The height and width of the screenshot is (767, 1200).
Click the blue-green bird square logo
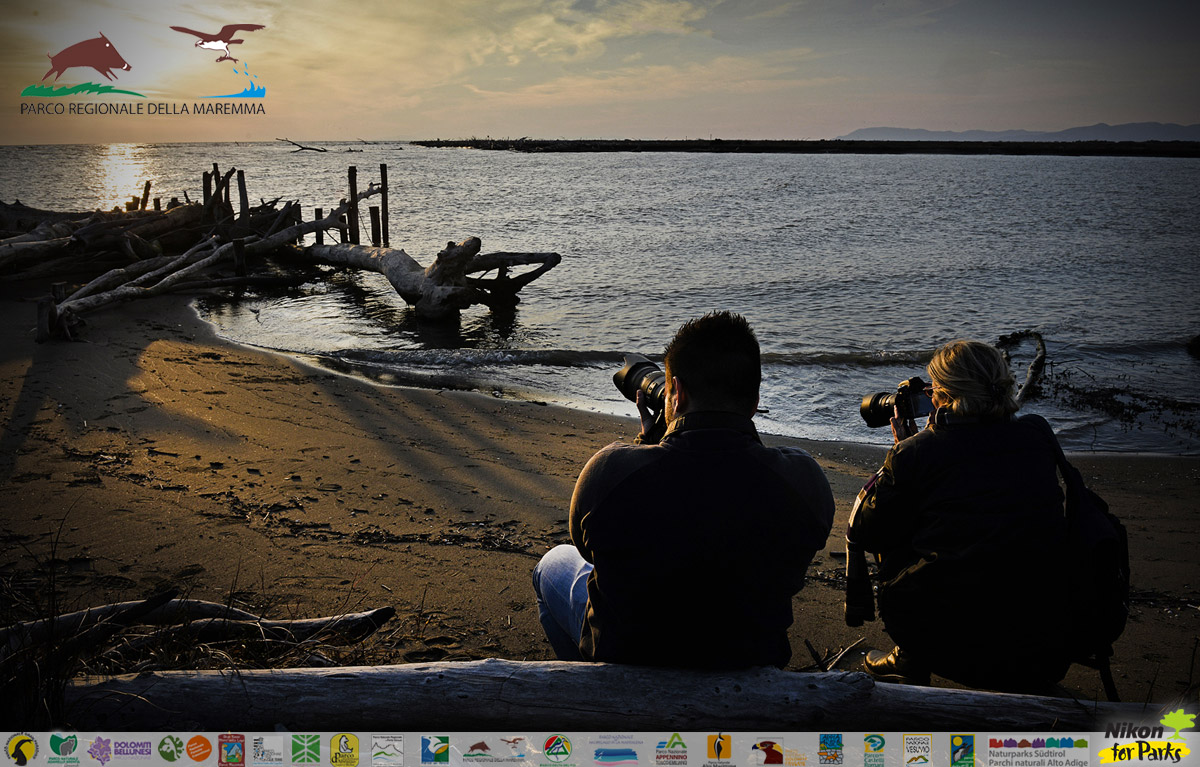point(434,749)
